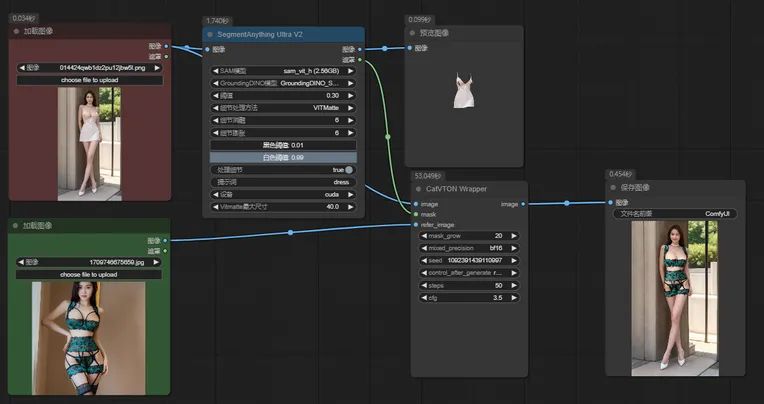Viewport: 764px width, 404px height.
Task: Click the left arrow beside 1709746675659.jpg
Action: 21,262
